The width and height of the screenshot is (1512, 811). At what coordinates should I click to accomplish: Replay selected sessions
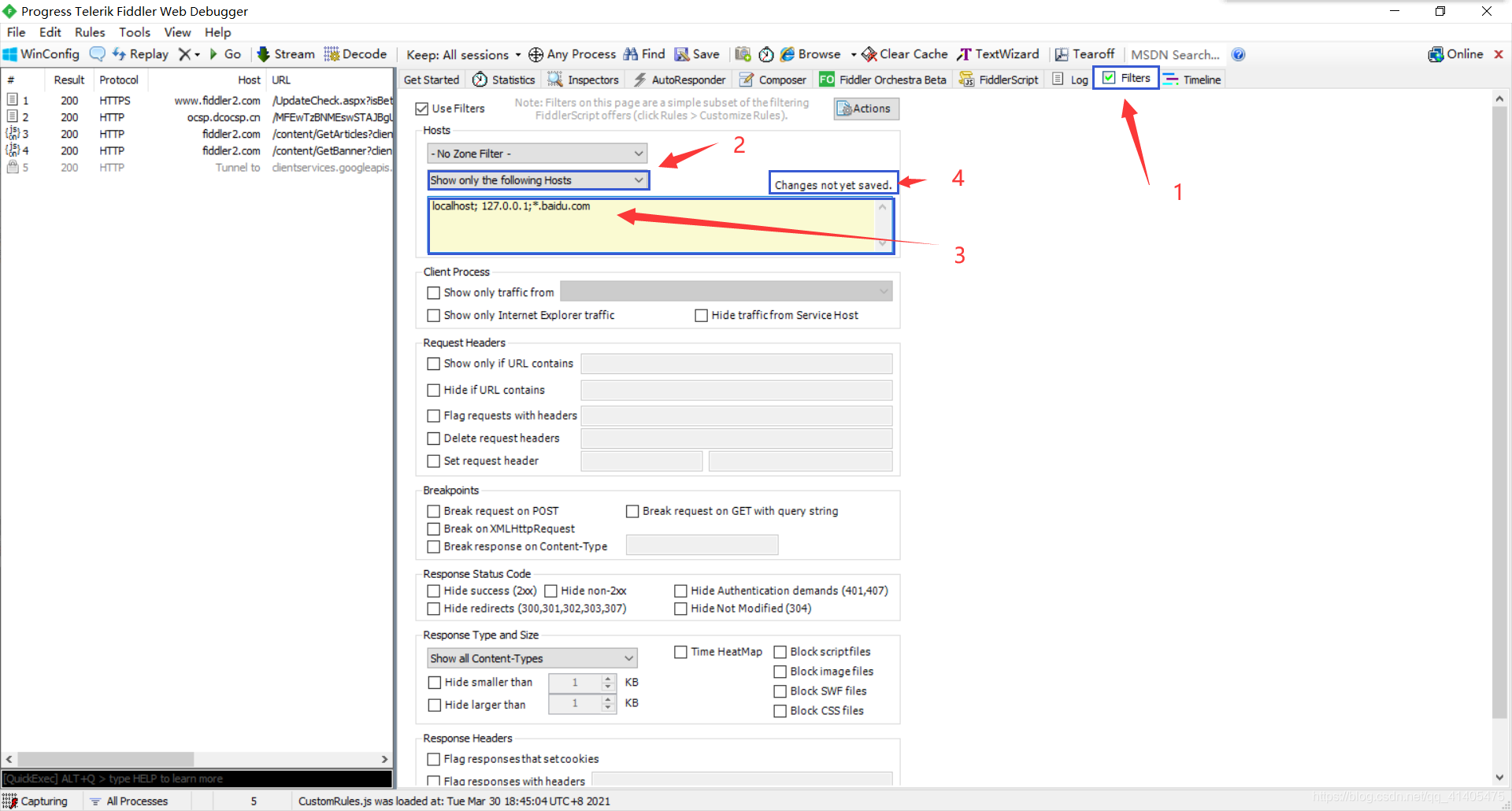coord(140,54)
